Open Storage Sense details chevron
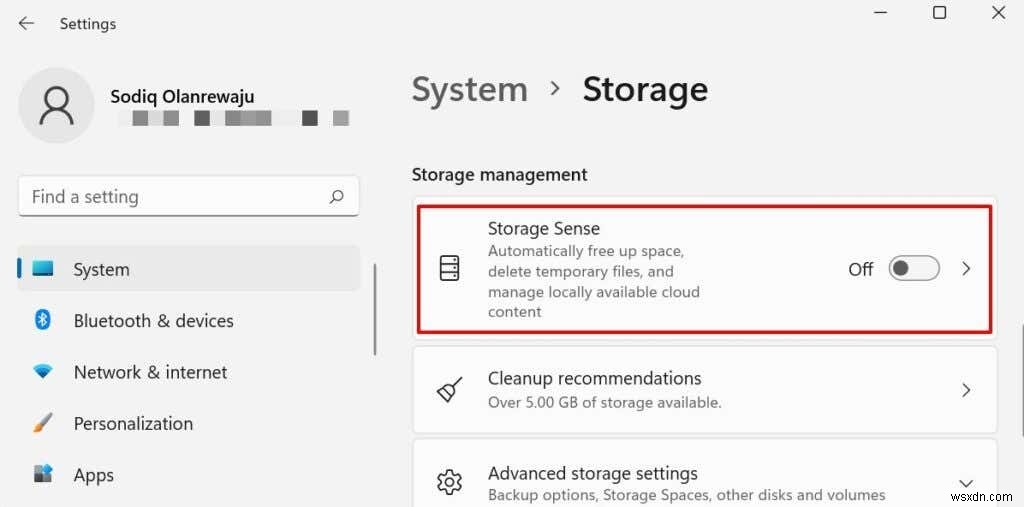1024x507 pixels. pos(966,269)
